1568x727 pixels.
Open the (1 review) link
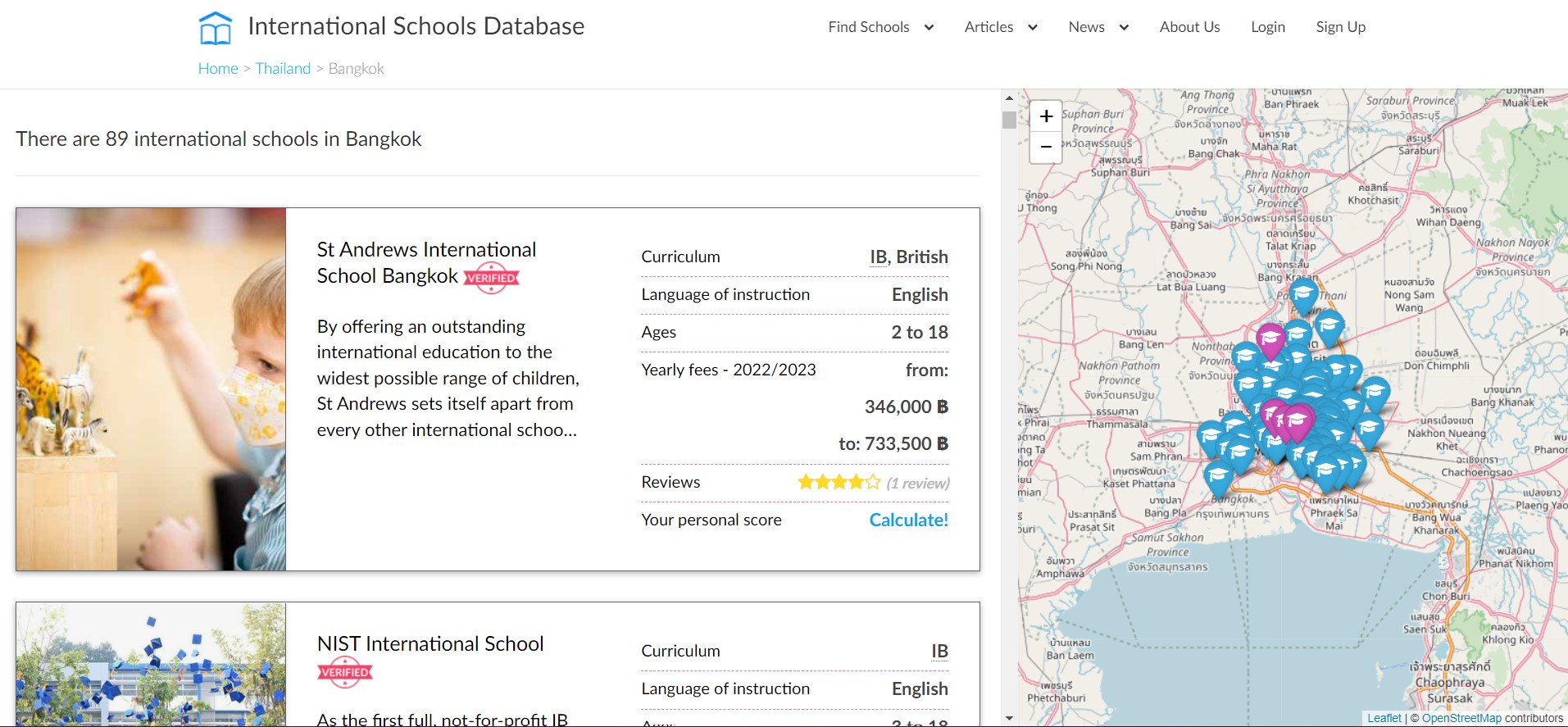[x=918, y=483]
